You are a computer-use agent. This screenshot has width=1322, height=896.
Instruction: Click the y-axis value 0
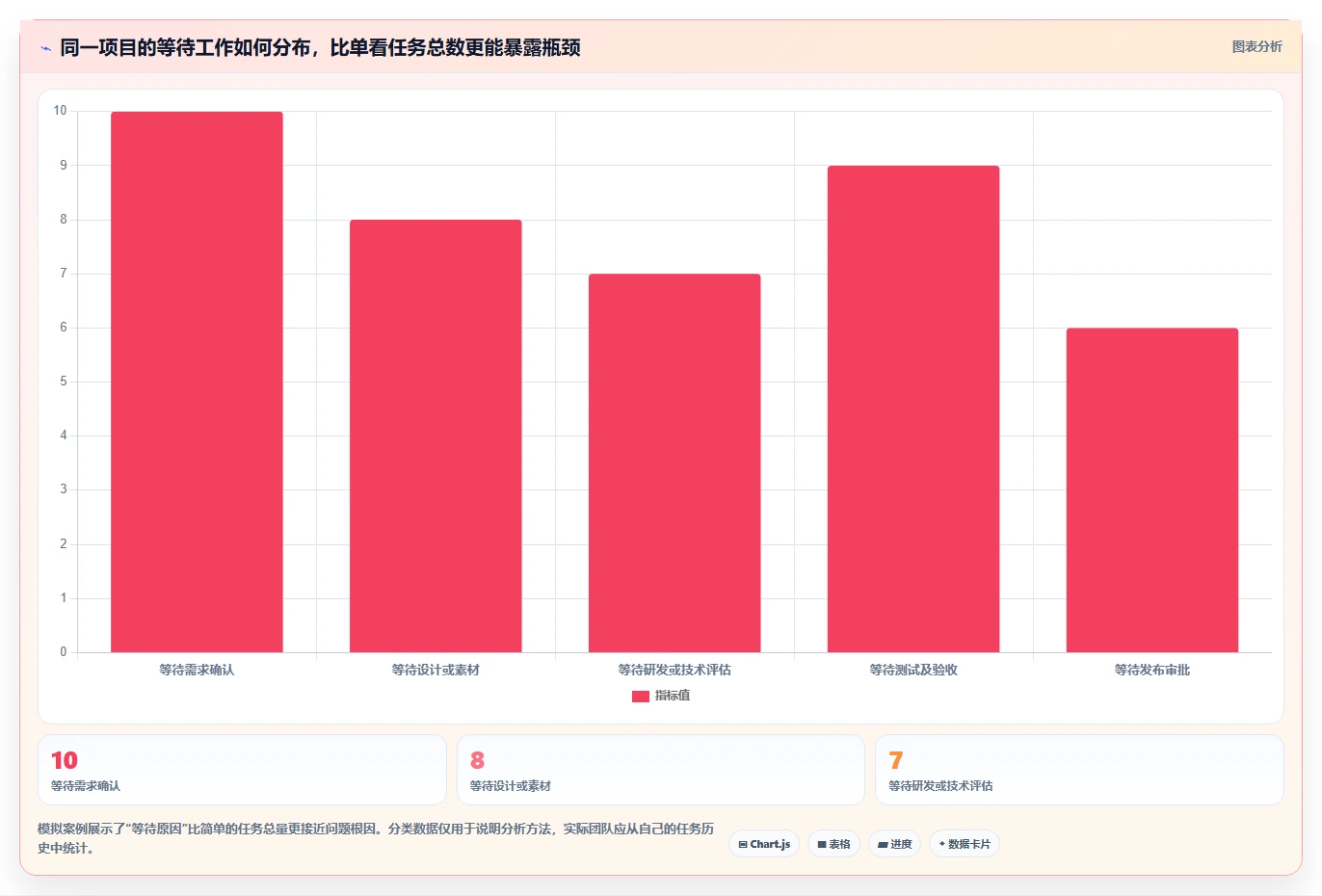[64, 652]
